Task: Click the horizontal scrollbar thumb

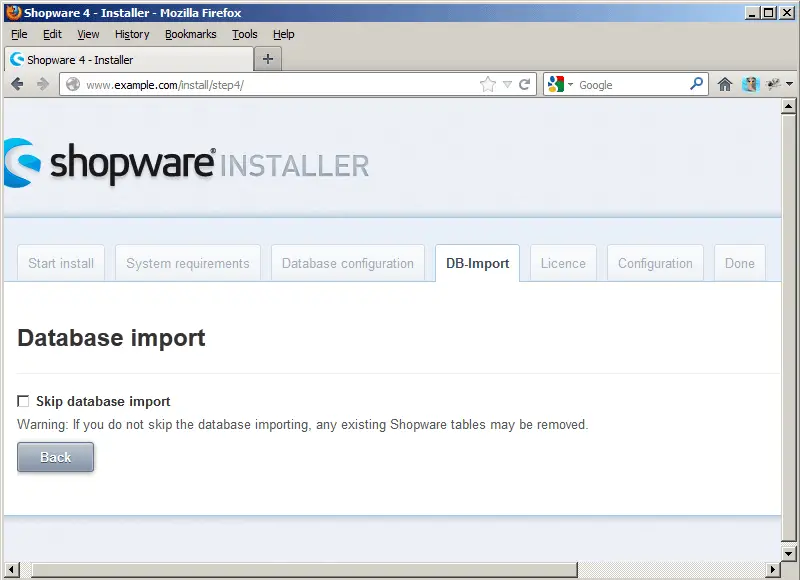Action: pos(305,569)
